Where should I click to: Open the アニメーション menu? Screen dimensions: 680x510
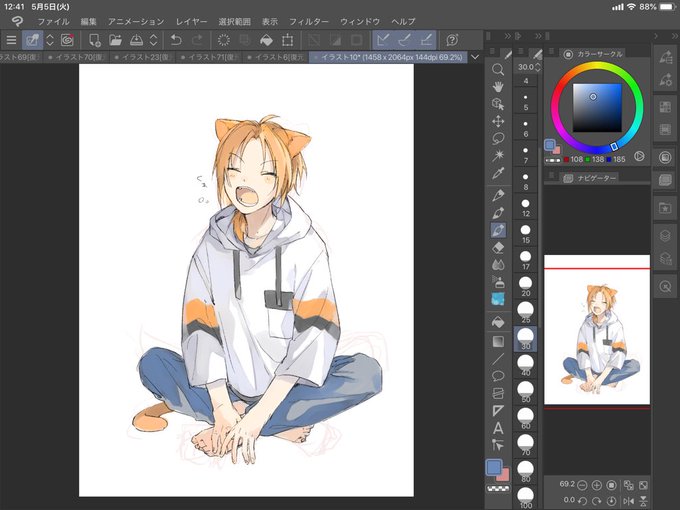click(136, 21)
